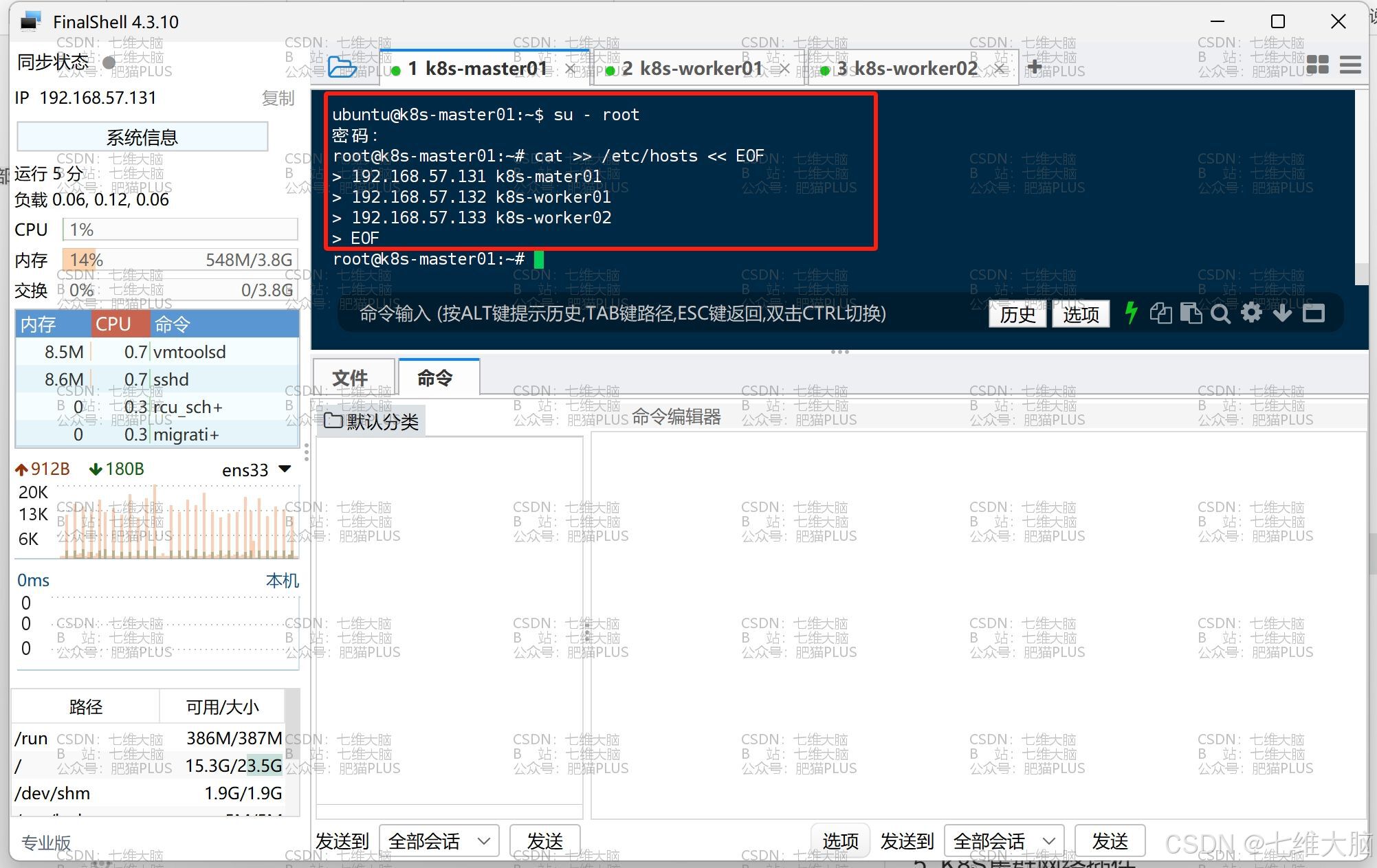
Task: Toggle fullscreen terminal window icon
Action: pos(1313,313)
